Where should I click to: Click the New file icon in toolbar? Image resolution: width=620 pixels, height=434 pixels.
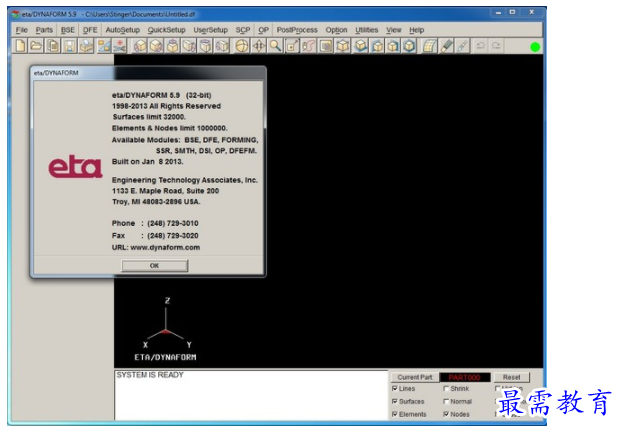[x=21, y=46]
